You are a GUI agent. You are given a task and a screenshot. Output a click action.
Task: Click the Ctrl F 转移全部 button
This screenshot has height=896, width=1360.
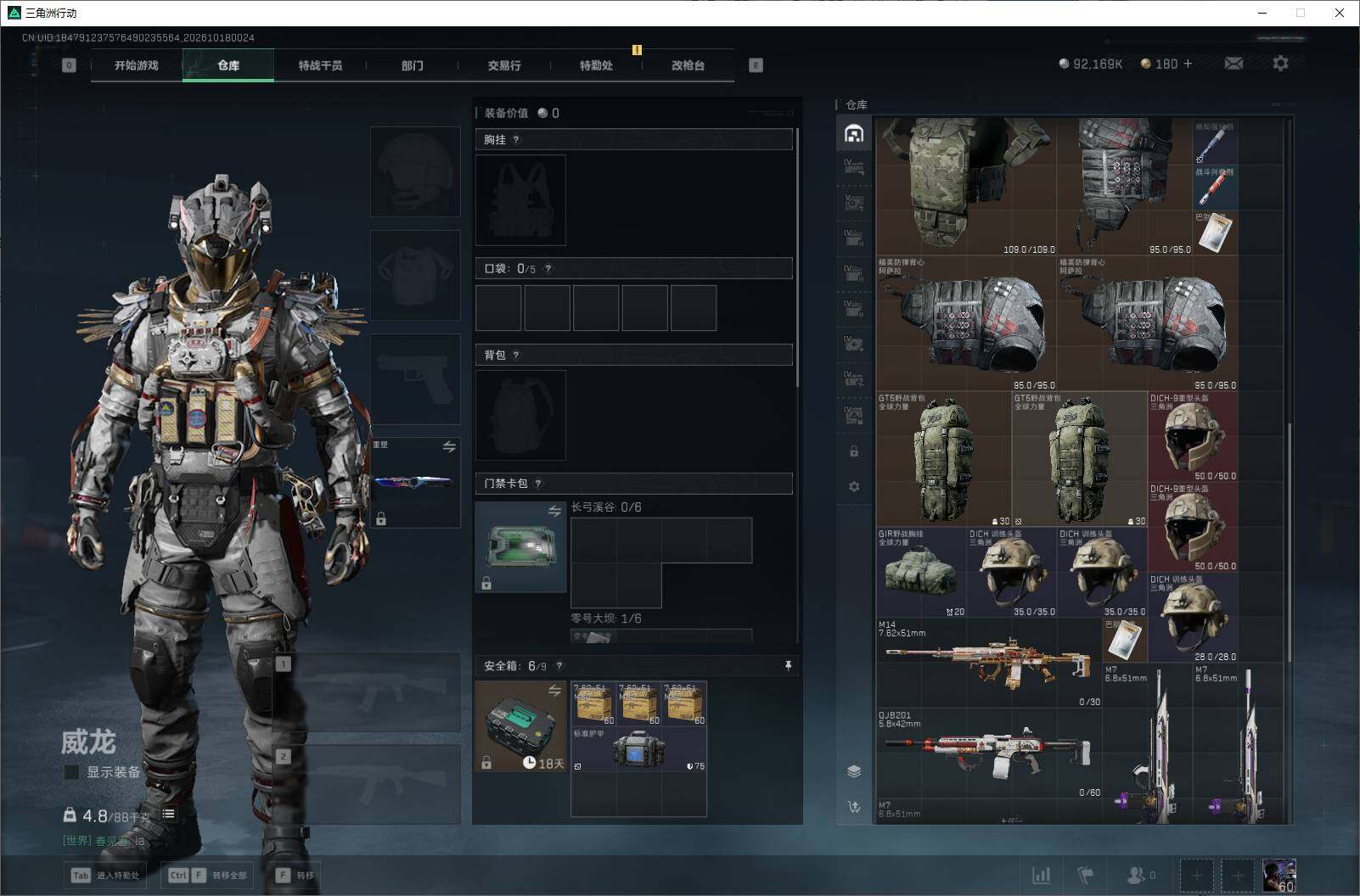pos(207,875)
